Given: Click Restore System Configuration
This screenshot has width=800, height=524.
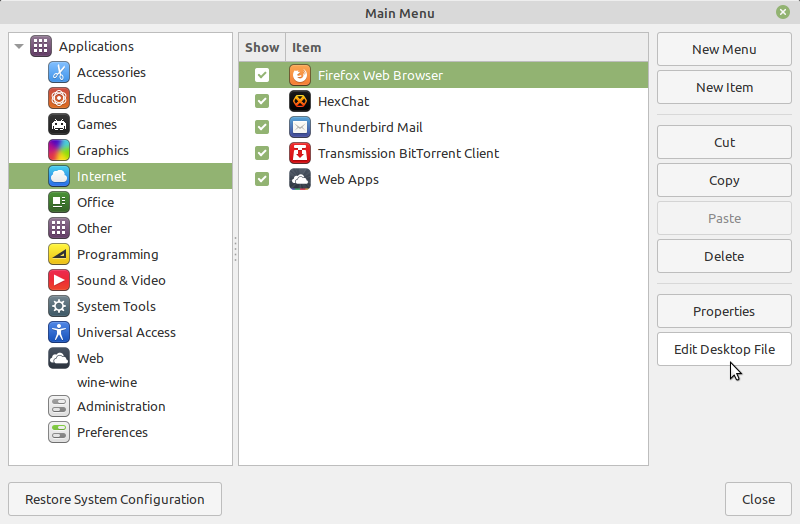Looking at the screenshot, I should coord(115,499).
